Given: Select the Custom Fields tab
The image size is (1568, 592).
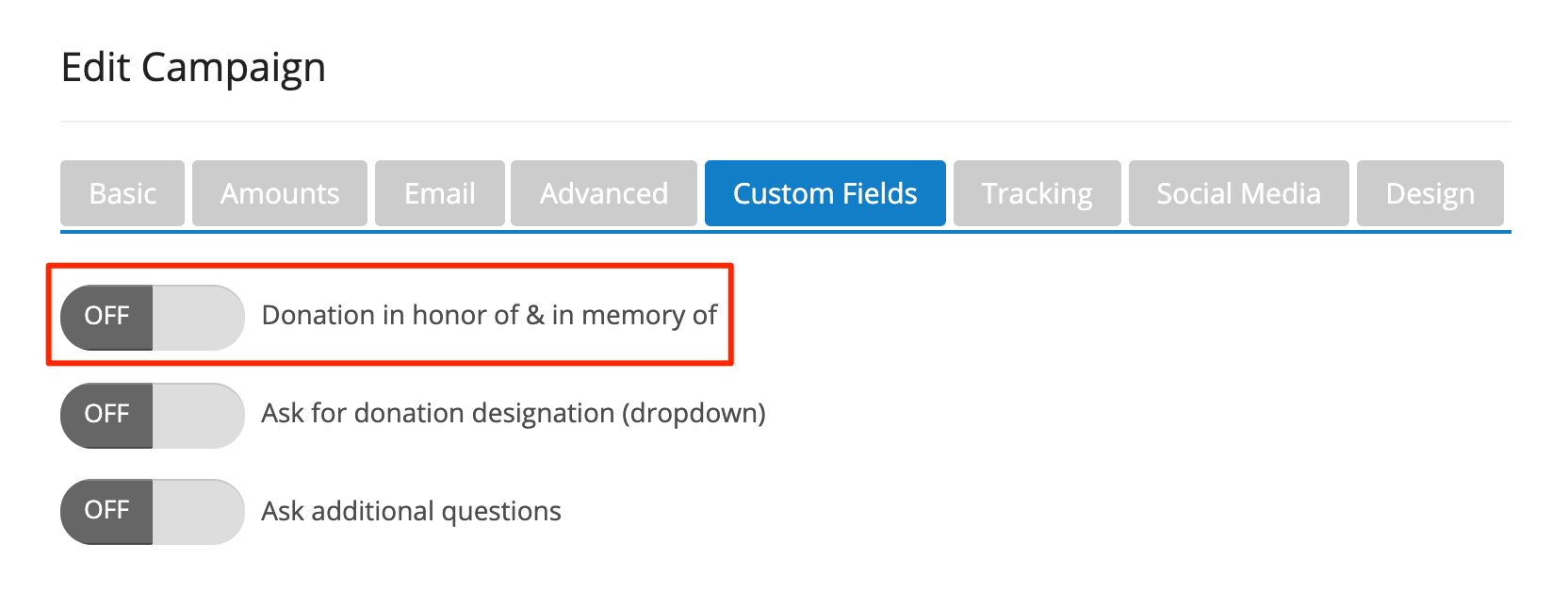Looking at the screenshot, I should (x=825, y=193).
